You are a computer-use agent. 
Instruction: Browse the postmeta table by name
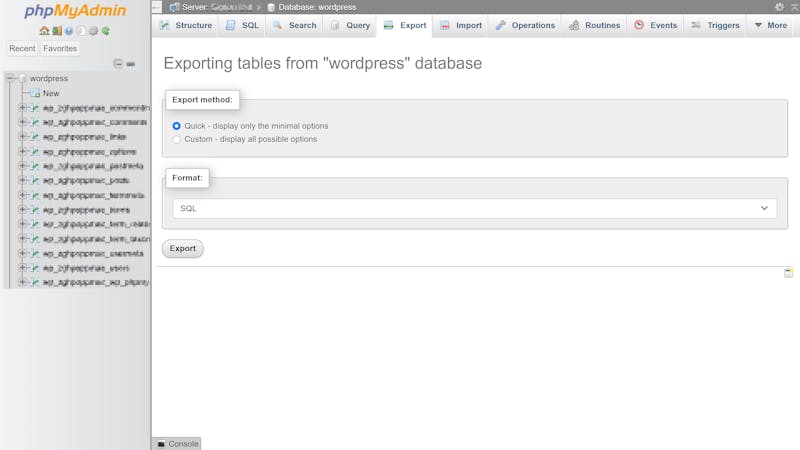click(93, 166)
